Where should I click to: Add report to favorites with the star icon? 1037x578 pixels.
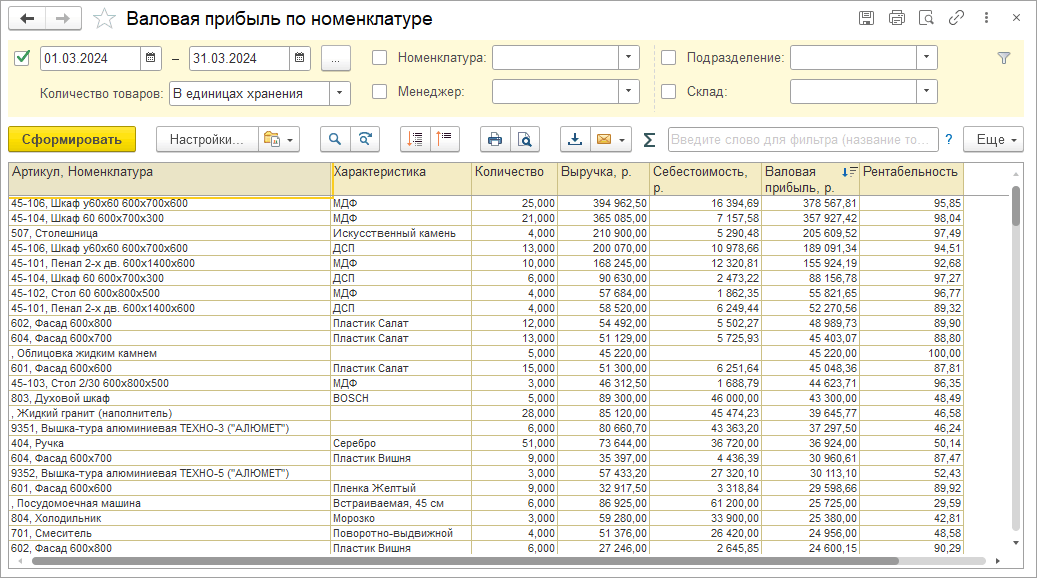click(103, 19)
